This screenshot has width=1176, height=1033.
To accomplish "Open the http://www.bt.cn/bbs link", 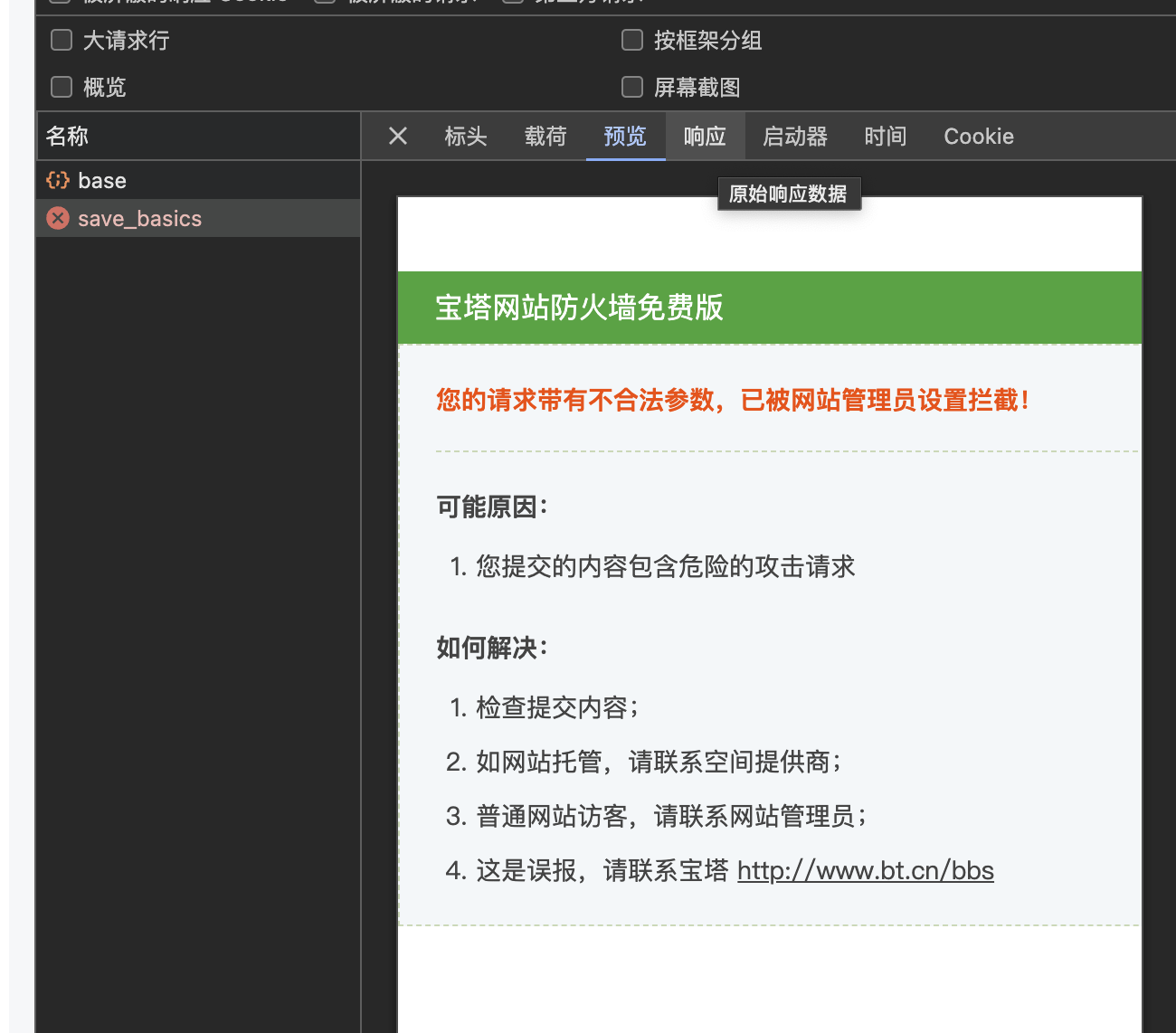I will (x=866, y=870).
